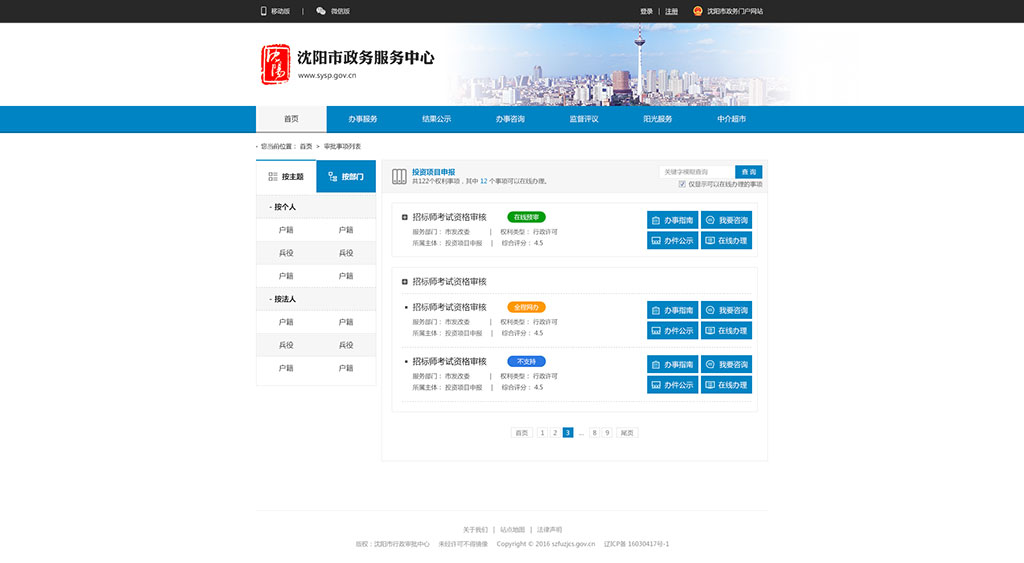Expand the item with green 在线预审 badge
This screenshot has width=1024, height=563.
(x=405, y=217)
